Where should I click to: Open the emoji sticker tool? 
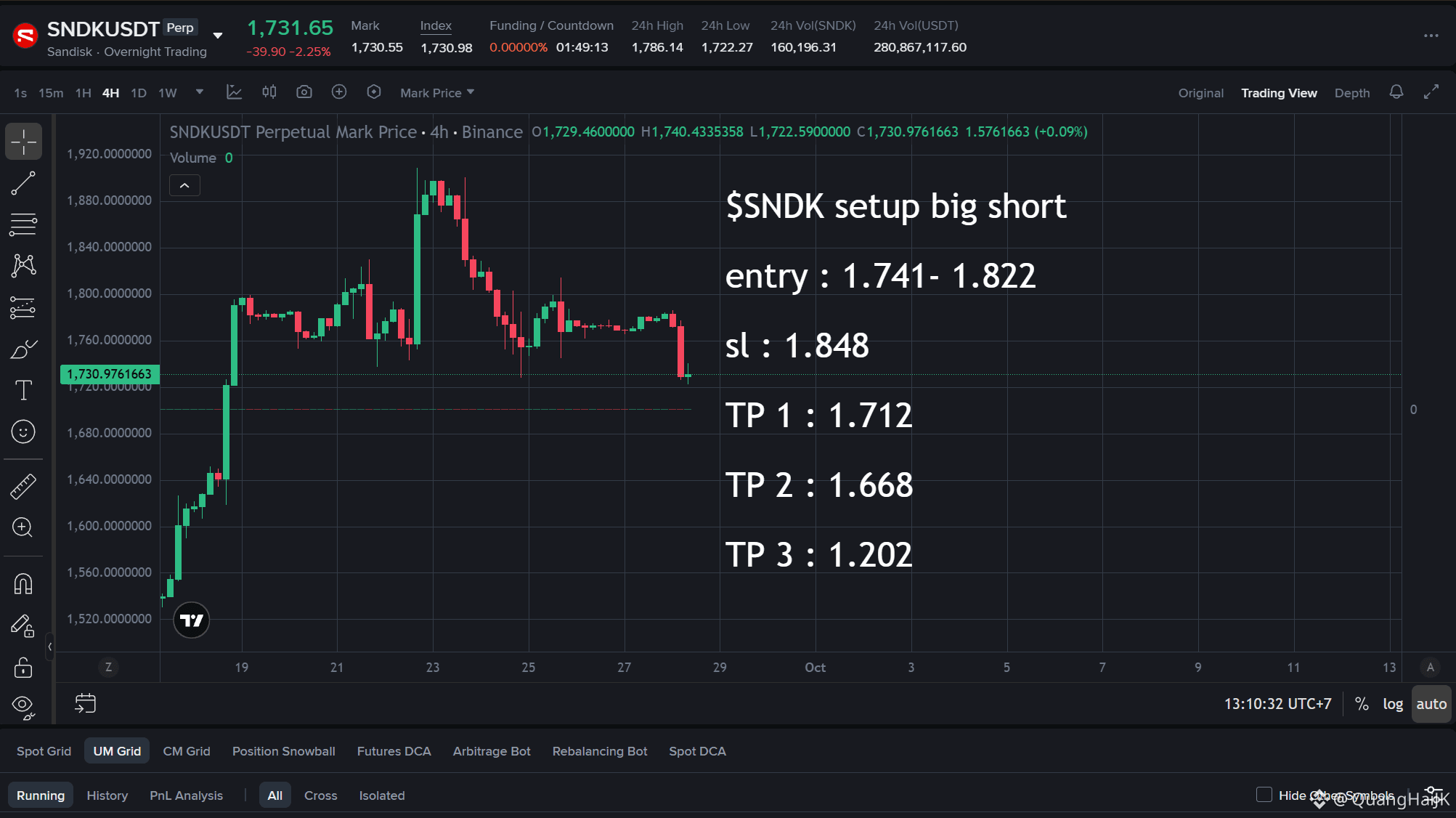coord(23,432)
